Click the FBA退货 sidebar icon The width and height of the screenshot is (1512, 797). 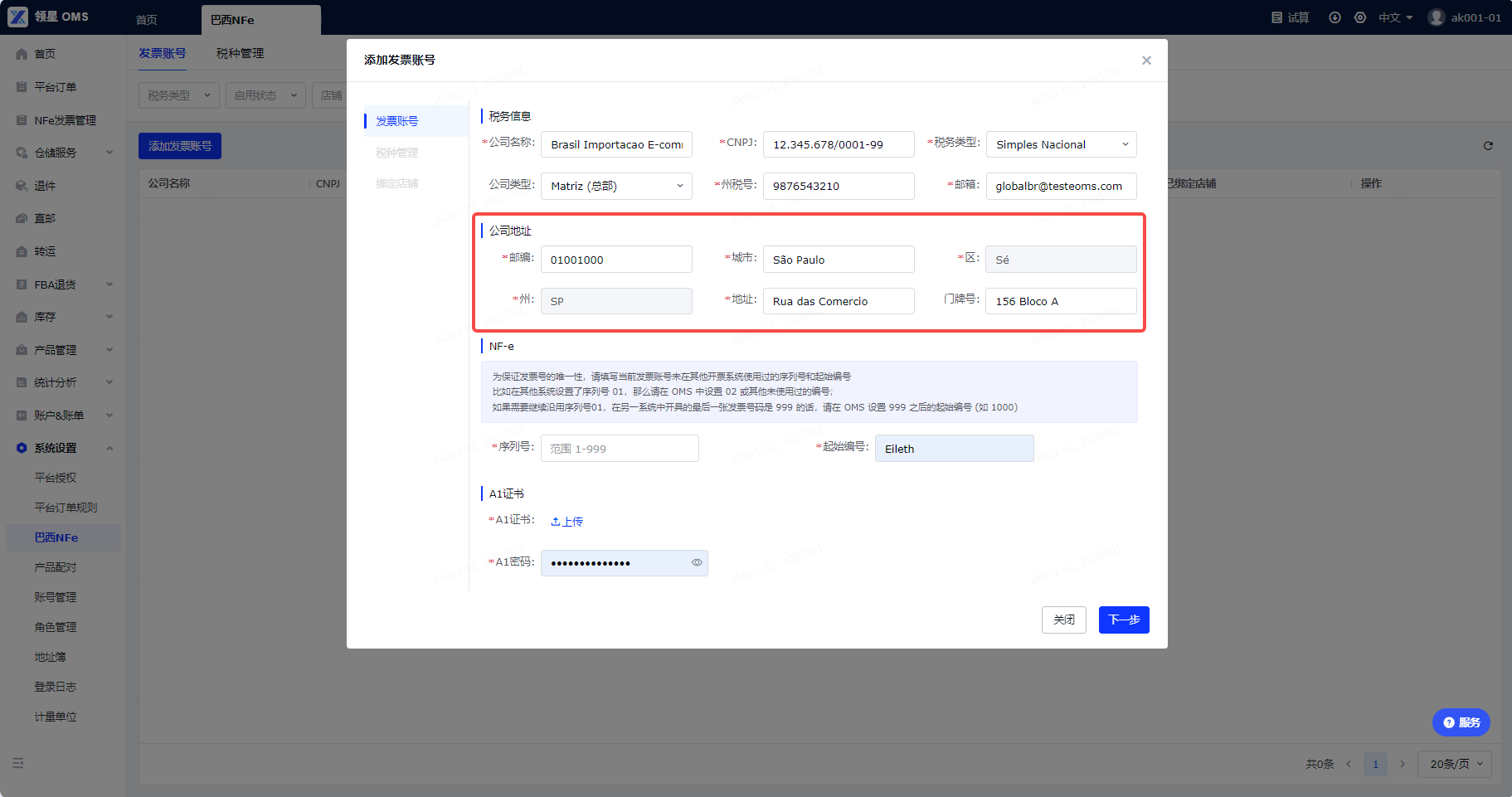pyautogui.click(x=22, y=284)
